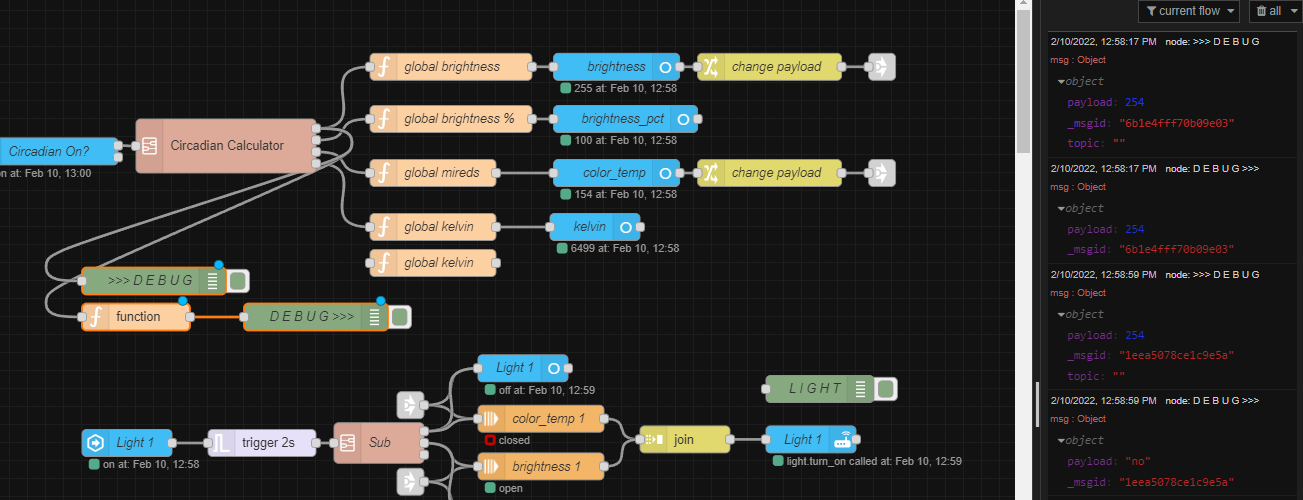The height and width of the screenshot is (500, 1303).
Task: Select the function node near DEBUG
Action: point(136,317)
